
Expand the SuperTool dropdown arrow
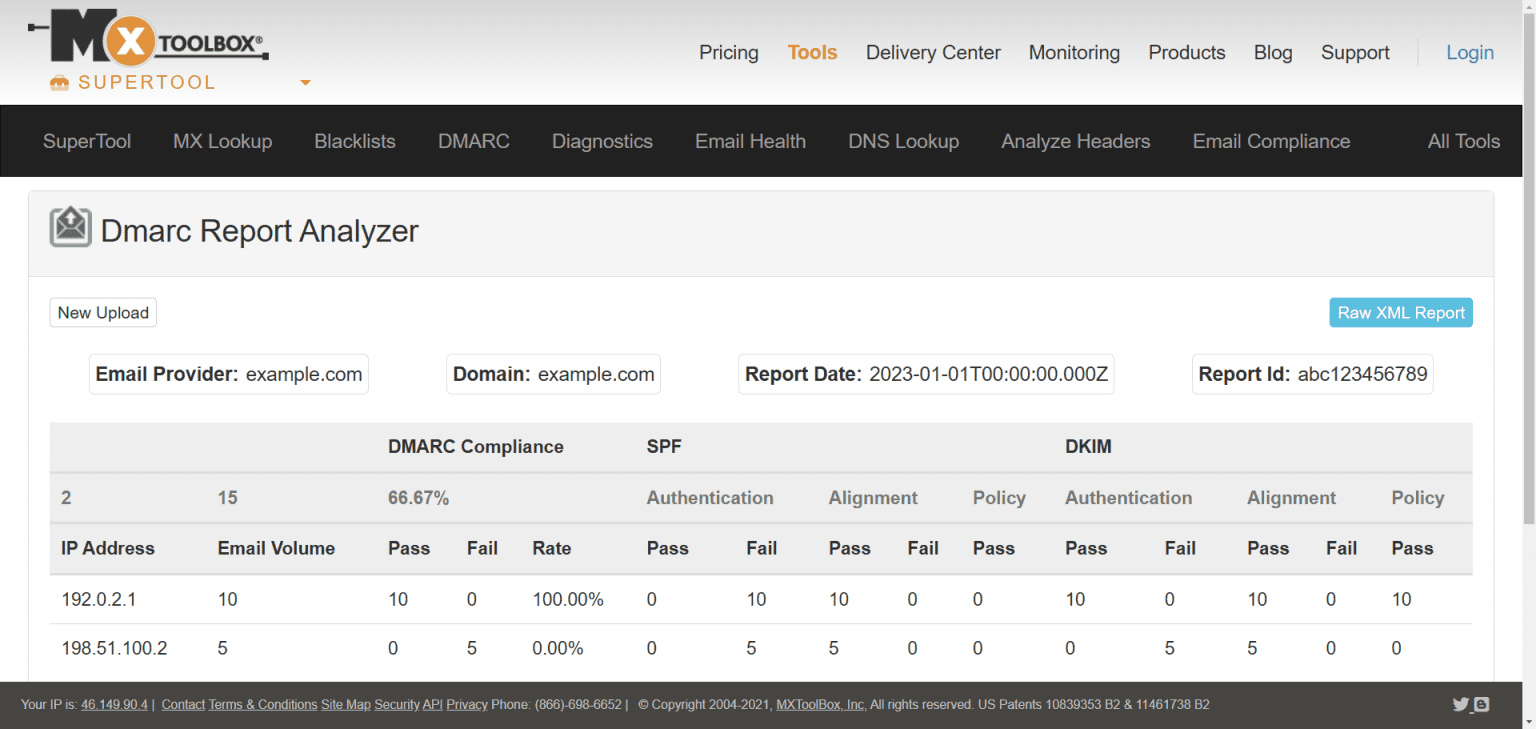305,83
